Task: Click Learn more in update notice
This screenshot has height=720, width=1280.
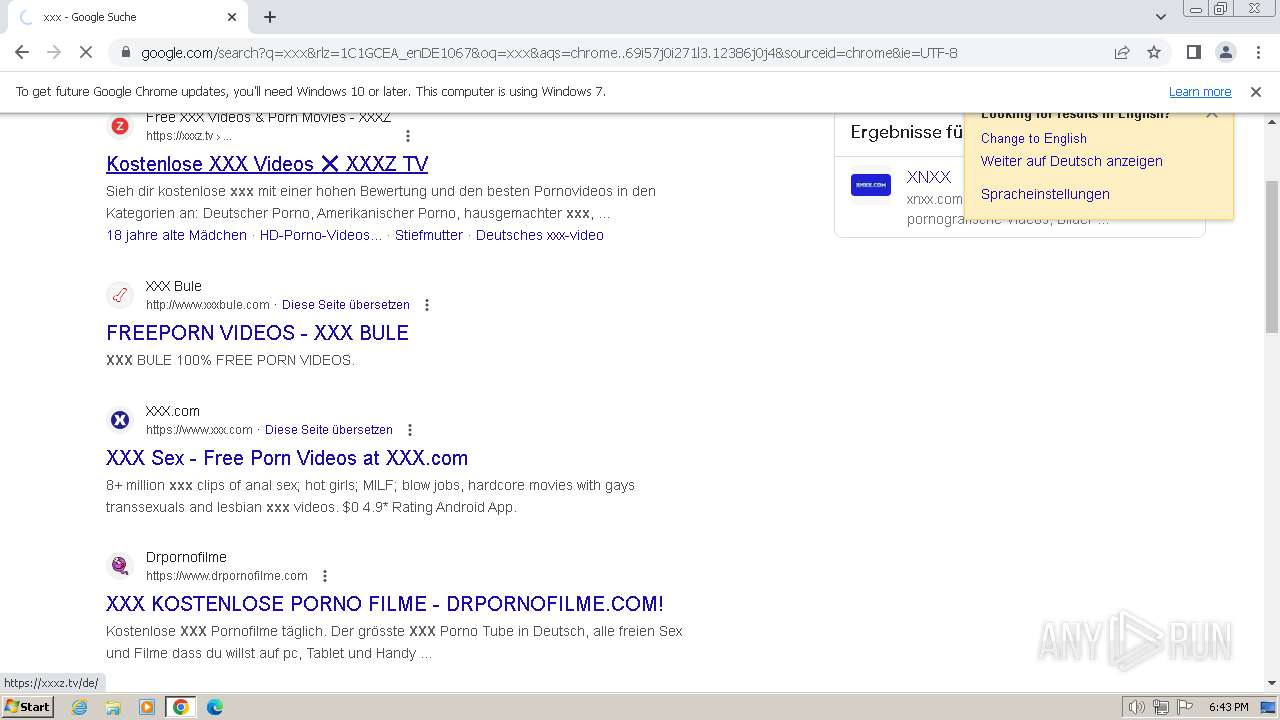Action: 1200,91
